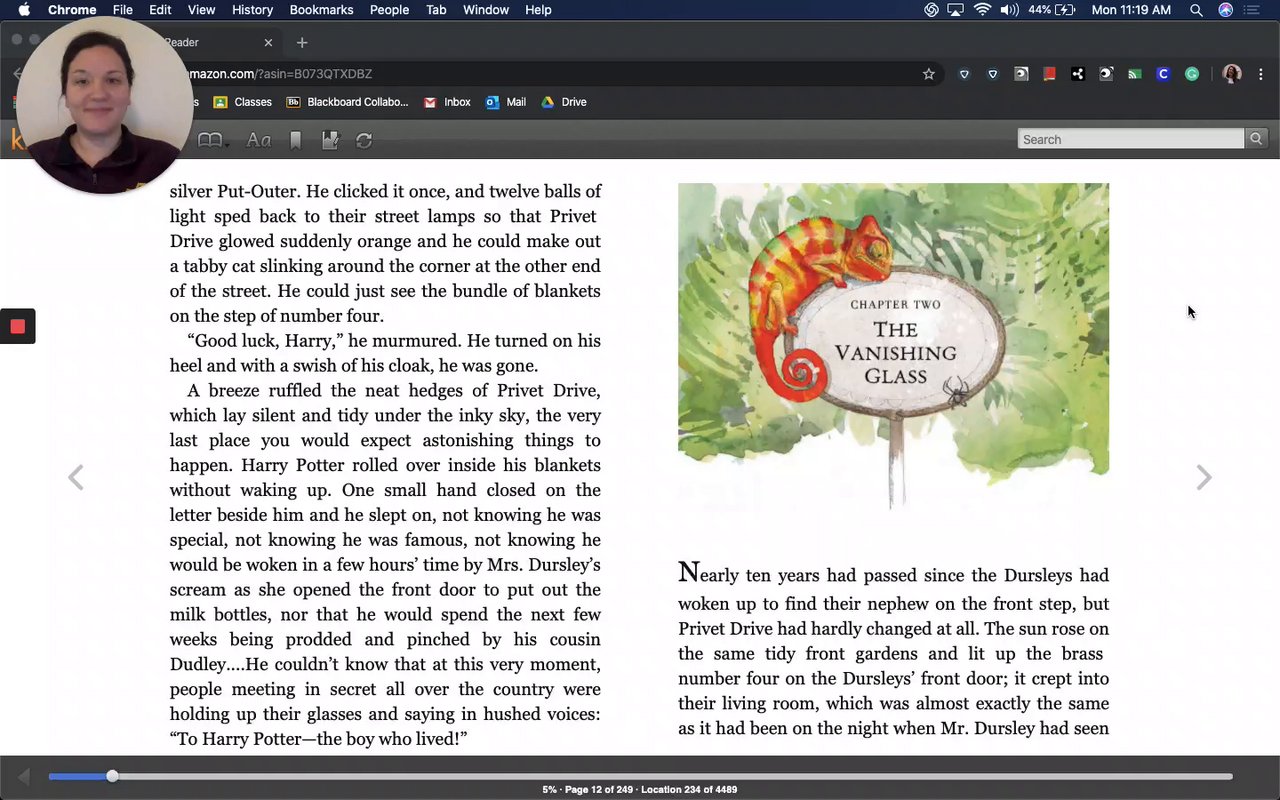The height and width of the screenshot is (800, 1280).
Task: Open the People menu
Action: tap(389, 10)
